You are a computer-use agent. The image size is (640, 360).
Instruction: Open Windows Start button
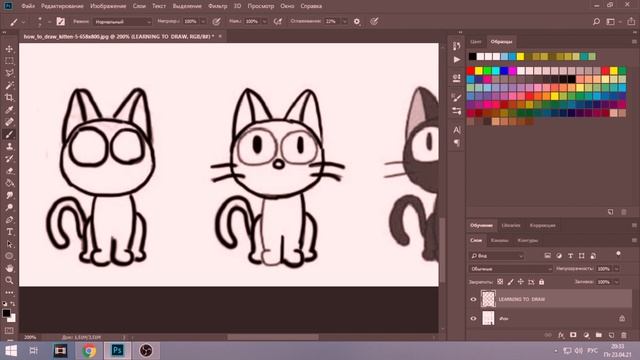(11, 351)
